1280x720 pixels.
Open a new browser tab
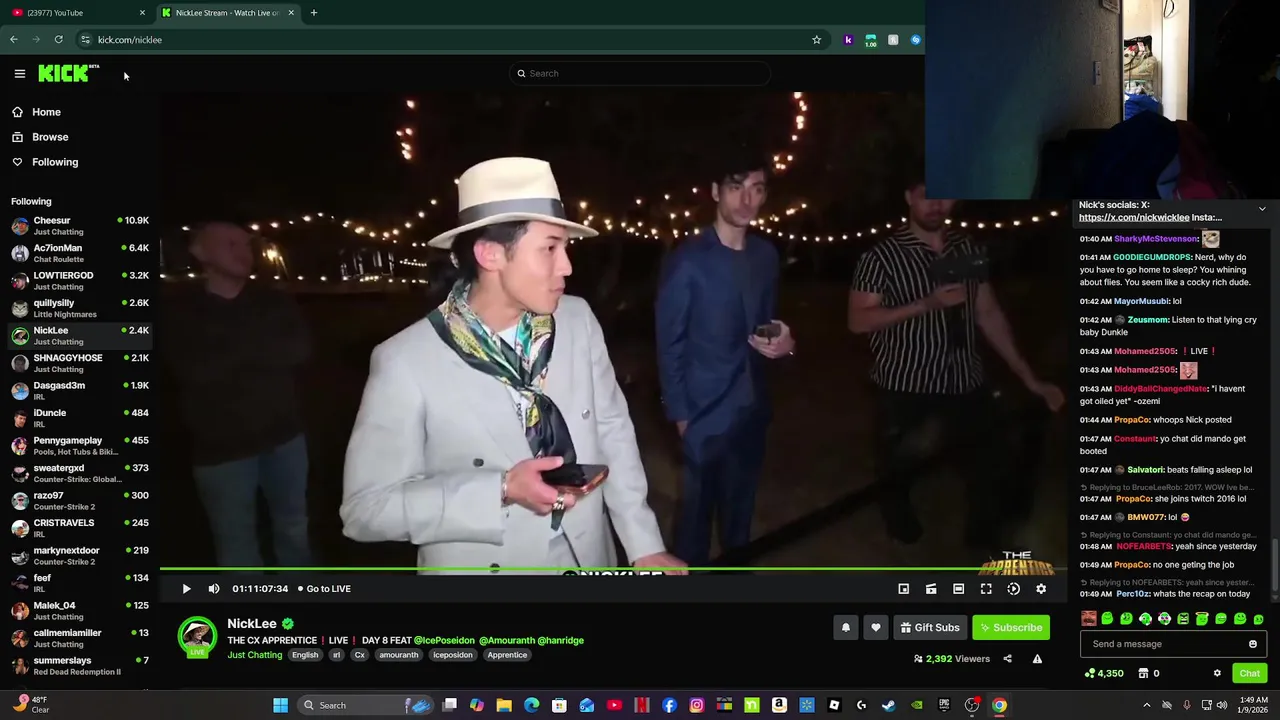tap(313, 13)
